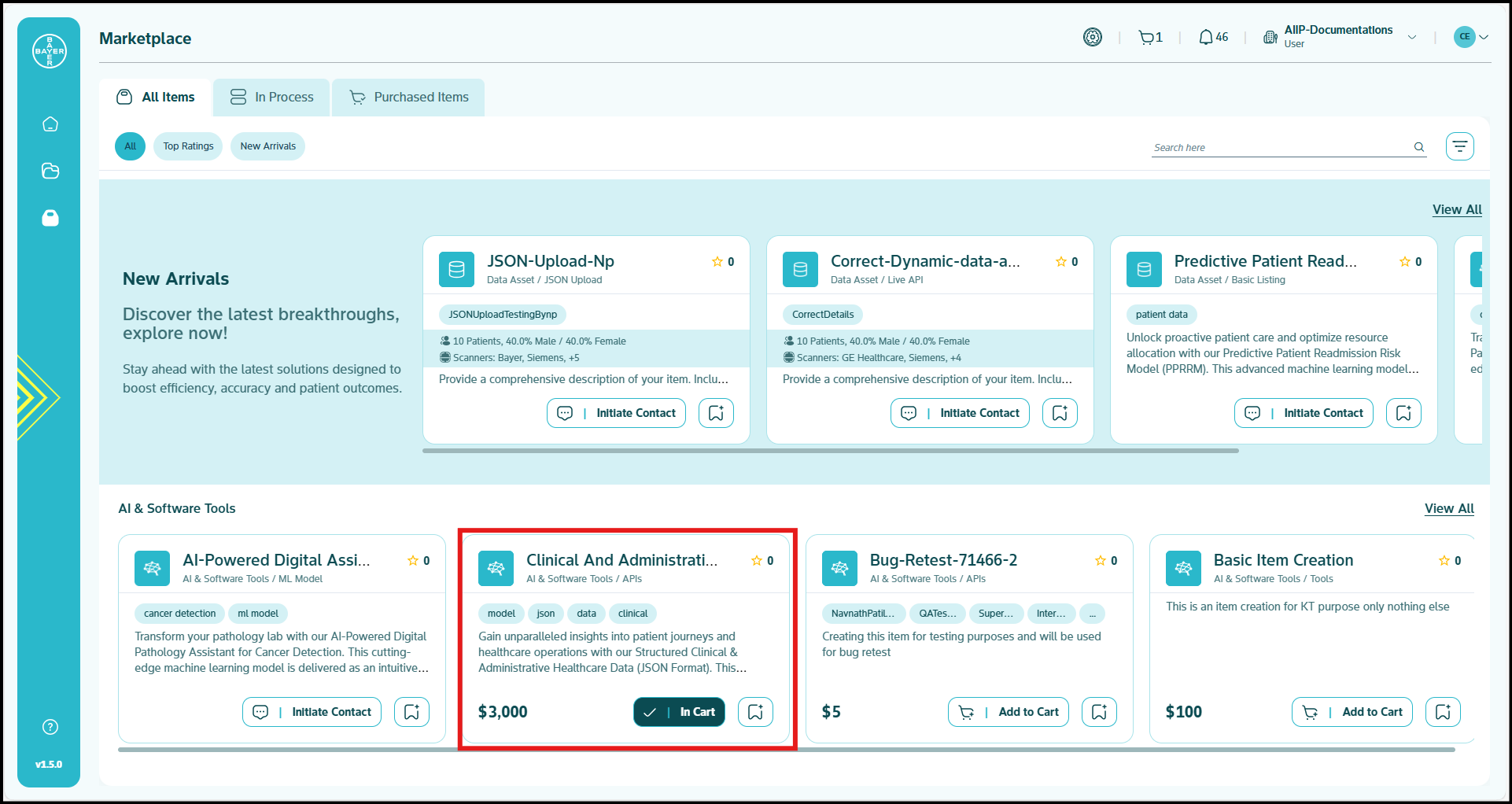1512x804 pixels.
Task: Expand the AIIP-Documentations organization dropdown
Action: pos(1412,37)
